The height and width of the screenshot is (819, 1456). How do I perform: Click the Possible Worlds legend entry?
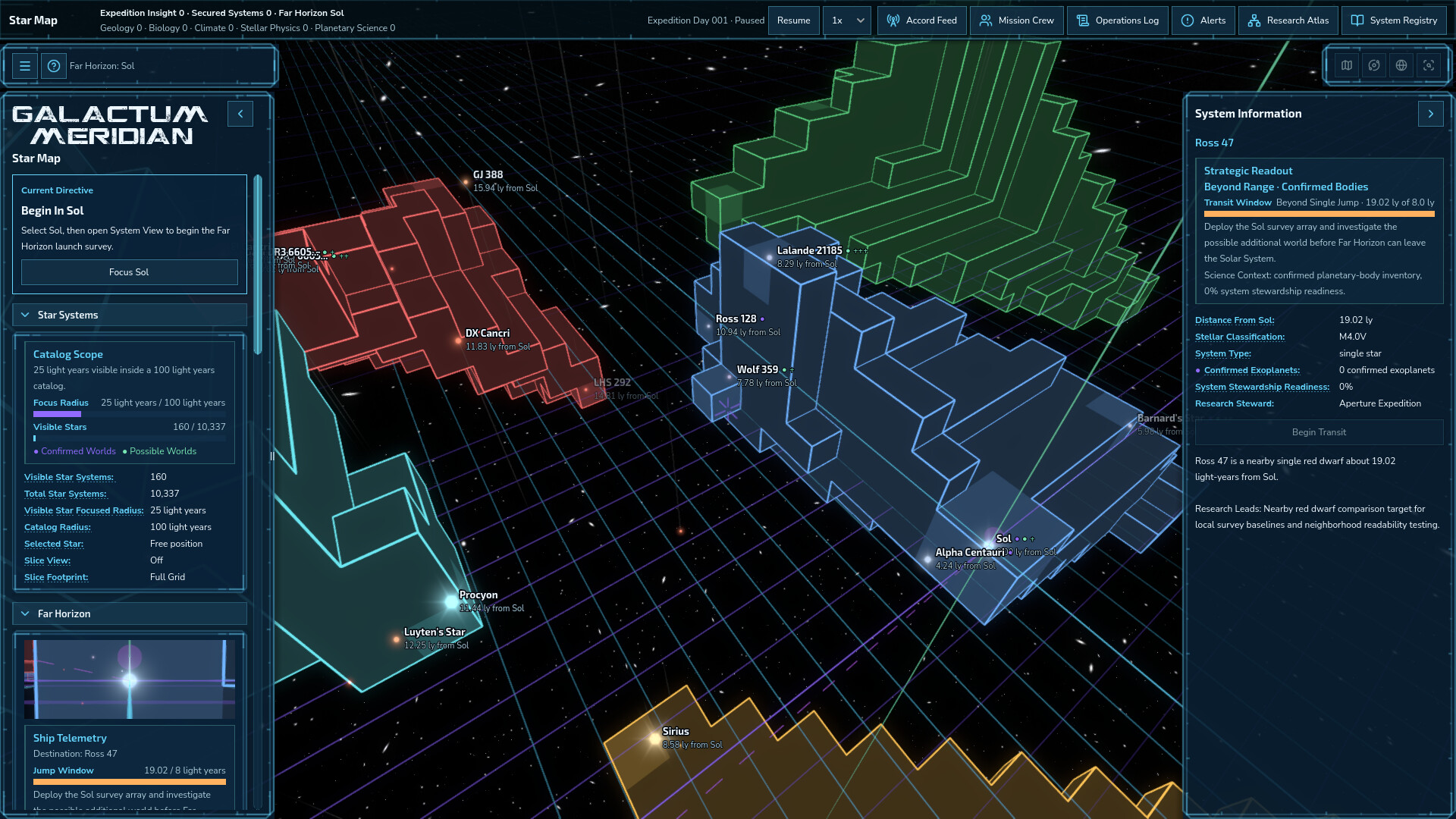(x=159, y=451)
